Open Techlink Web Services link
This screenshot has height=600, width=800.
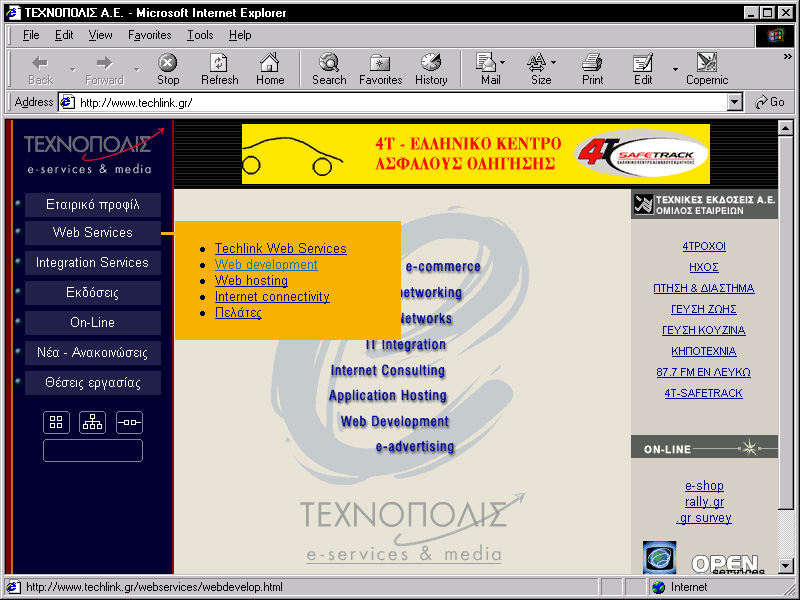tap(281, 248)
